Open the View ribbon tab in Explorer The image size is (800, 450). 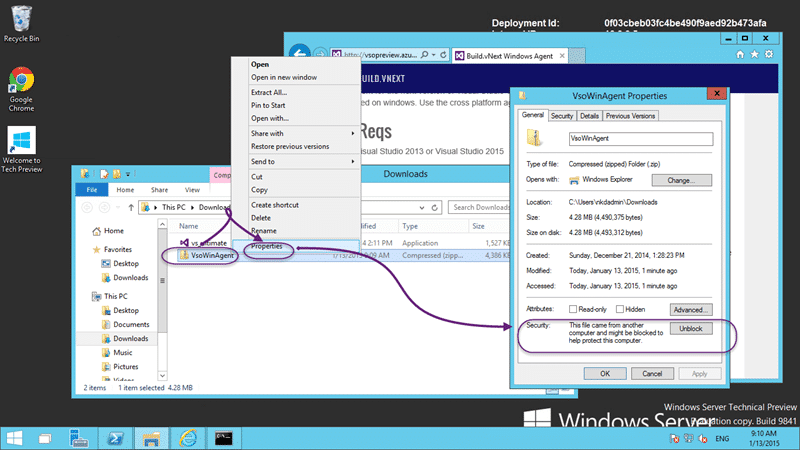[x=192, y=190]
